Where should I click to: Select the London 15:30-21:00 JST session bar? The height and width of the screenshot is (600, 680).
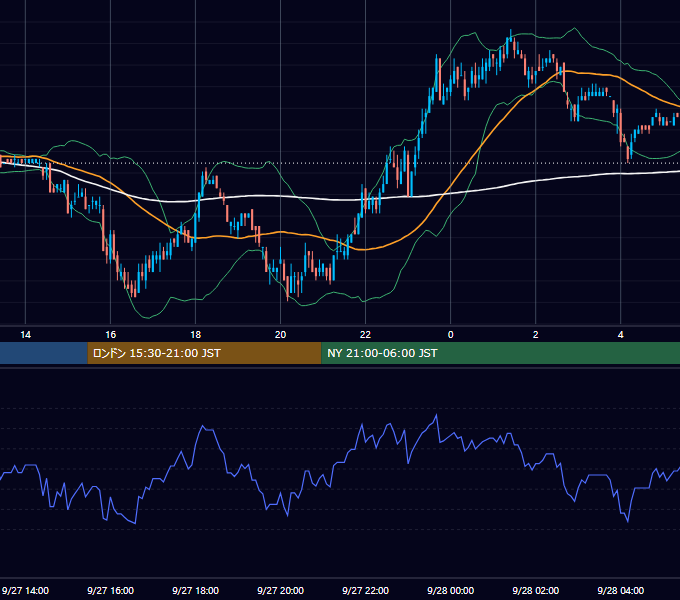[x=204, y=353]
